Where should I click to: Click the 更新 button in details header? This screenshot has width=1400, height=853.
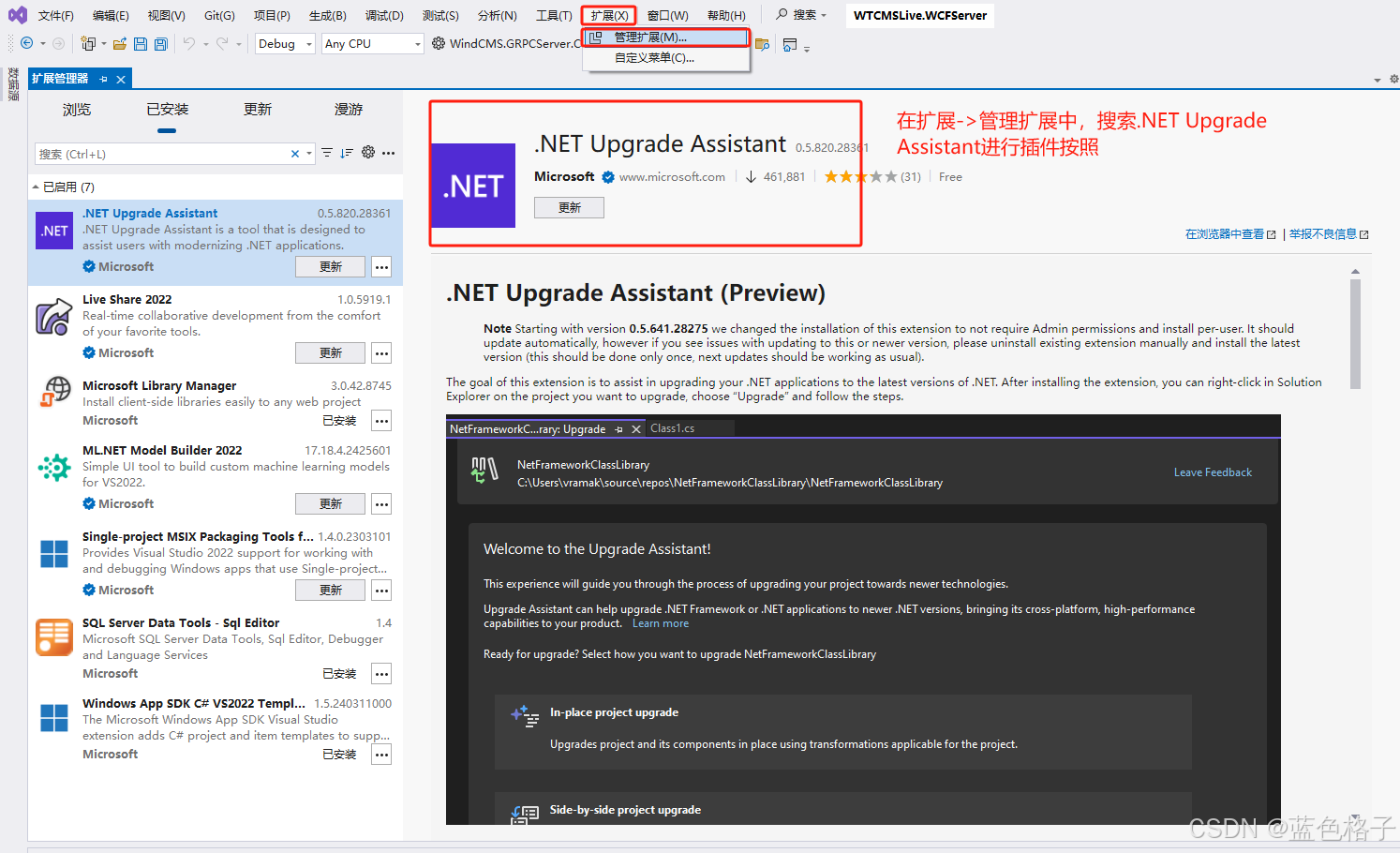569,208
